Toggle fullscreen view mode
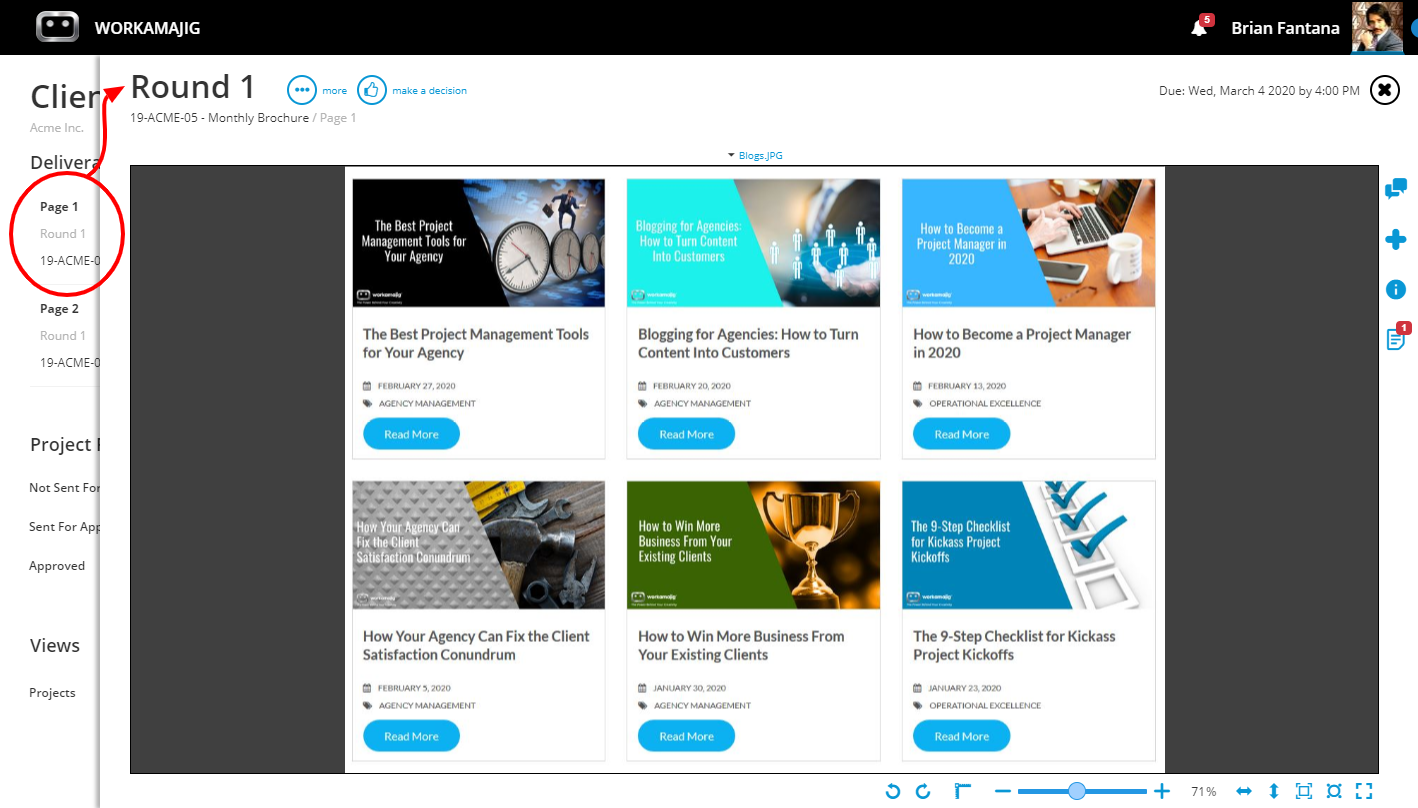This screenshot has height=808, width=1418. [x=1364, y=791]
